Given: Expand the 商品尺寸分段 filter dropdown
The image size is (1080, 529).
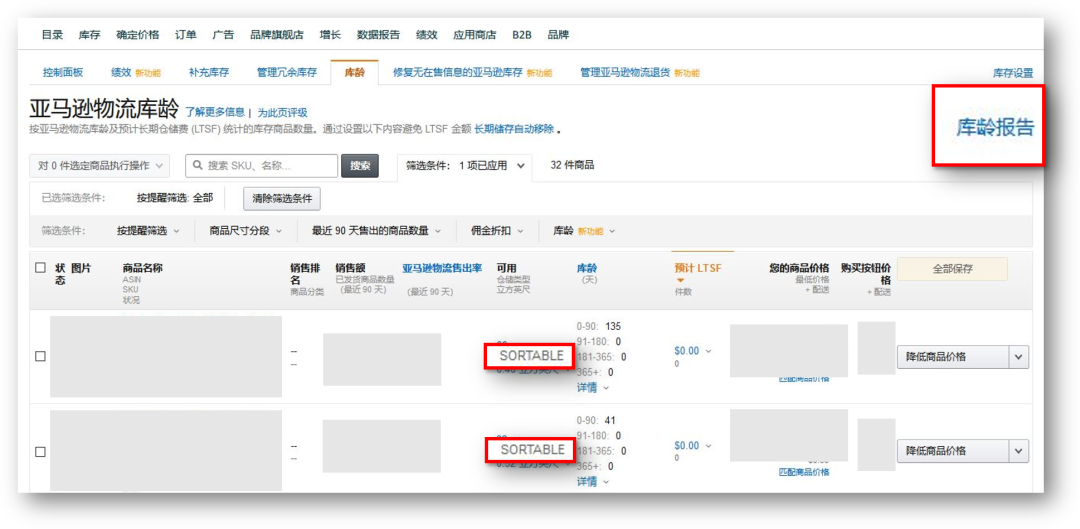Looking at the screenshot, I should [x=246, y=231].
